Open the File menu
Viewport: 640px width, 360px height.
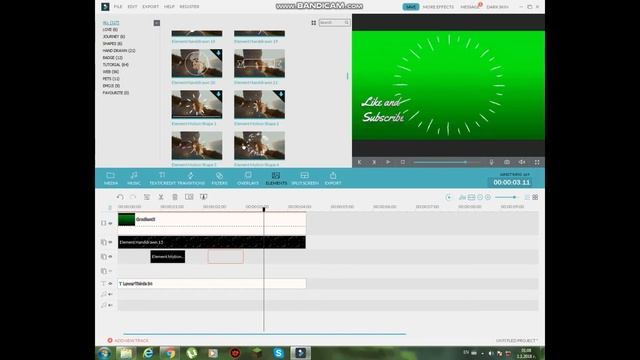118,7
